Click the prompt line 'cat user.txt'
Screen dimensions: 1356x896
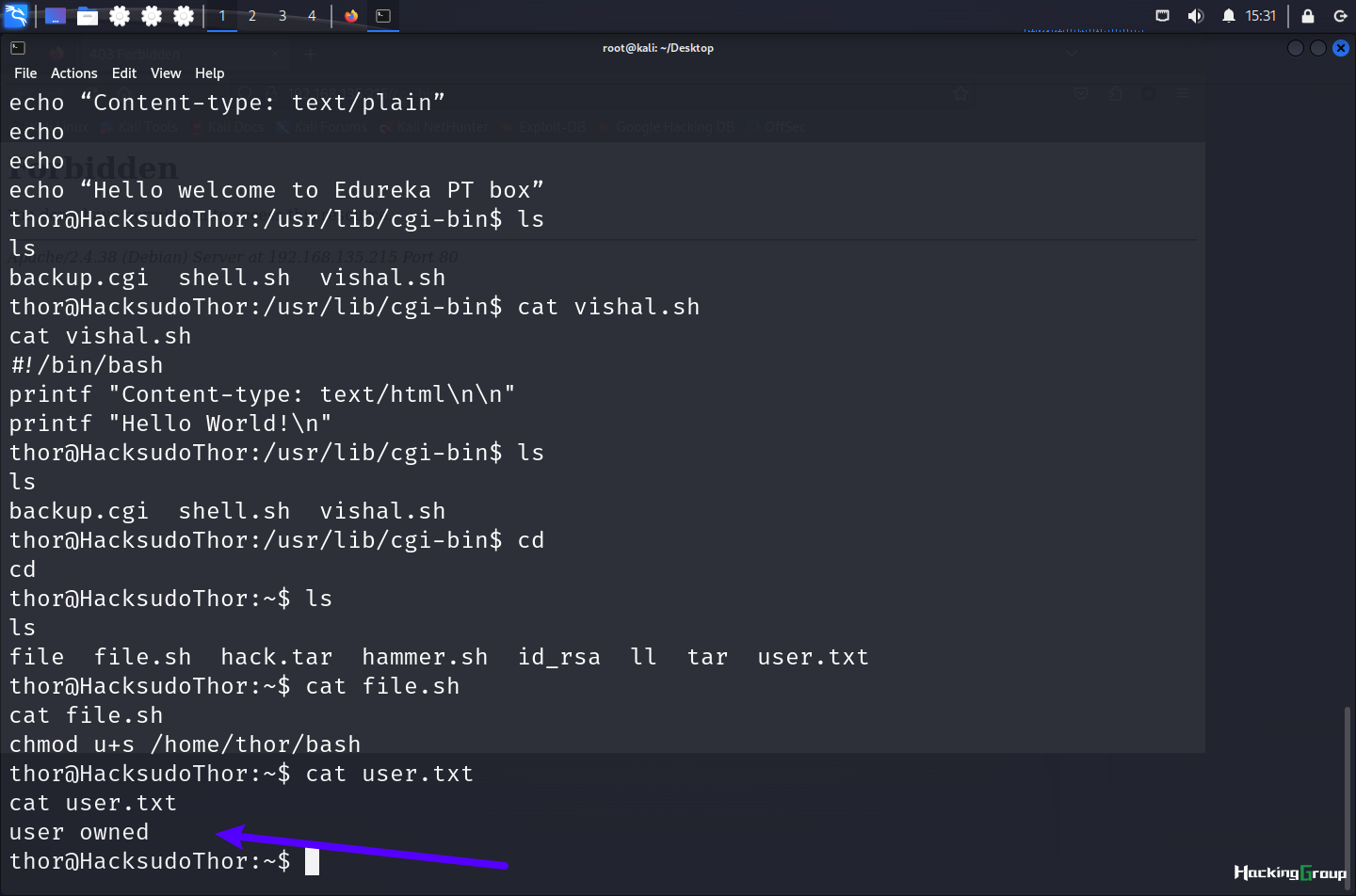(242, 774)
